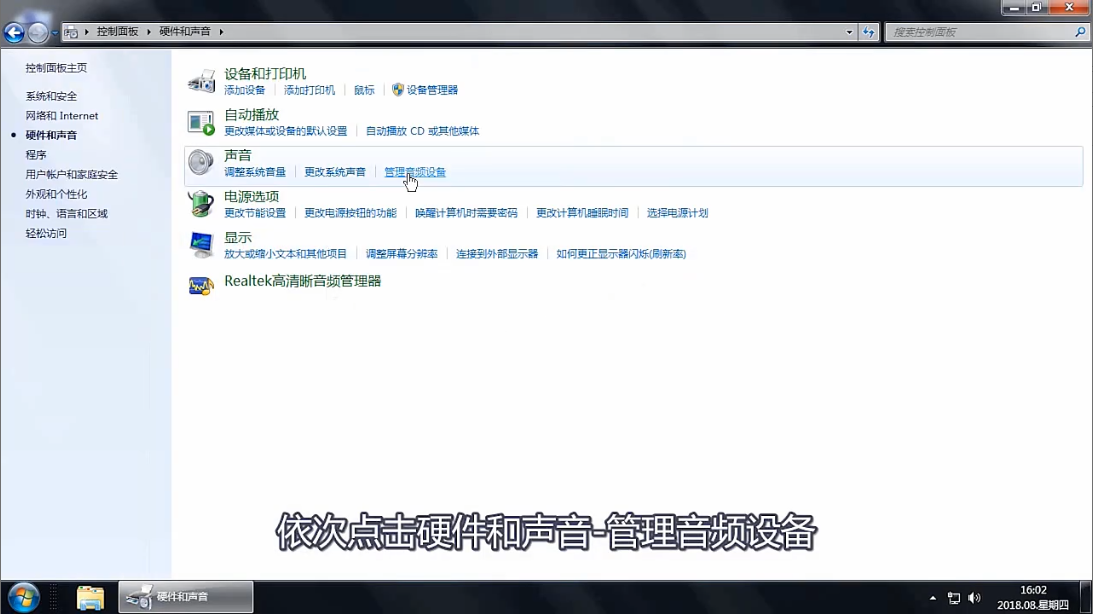Click the Display (显示) monitor icon
Image resolution: width=1093 pixels, height=614 pixels.
coord(201,245)
